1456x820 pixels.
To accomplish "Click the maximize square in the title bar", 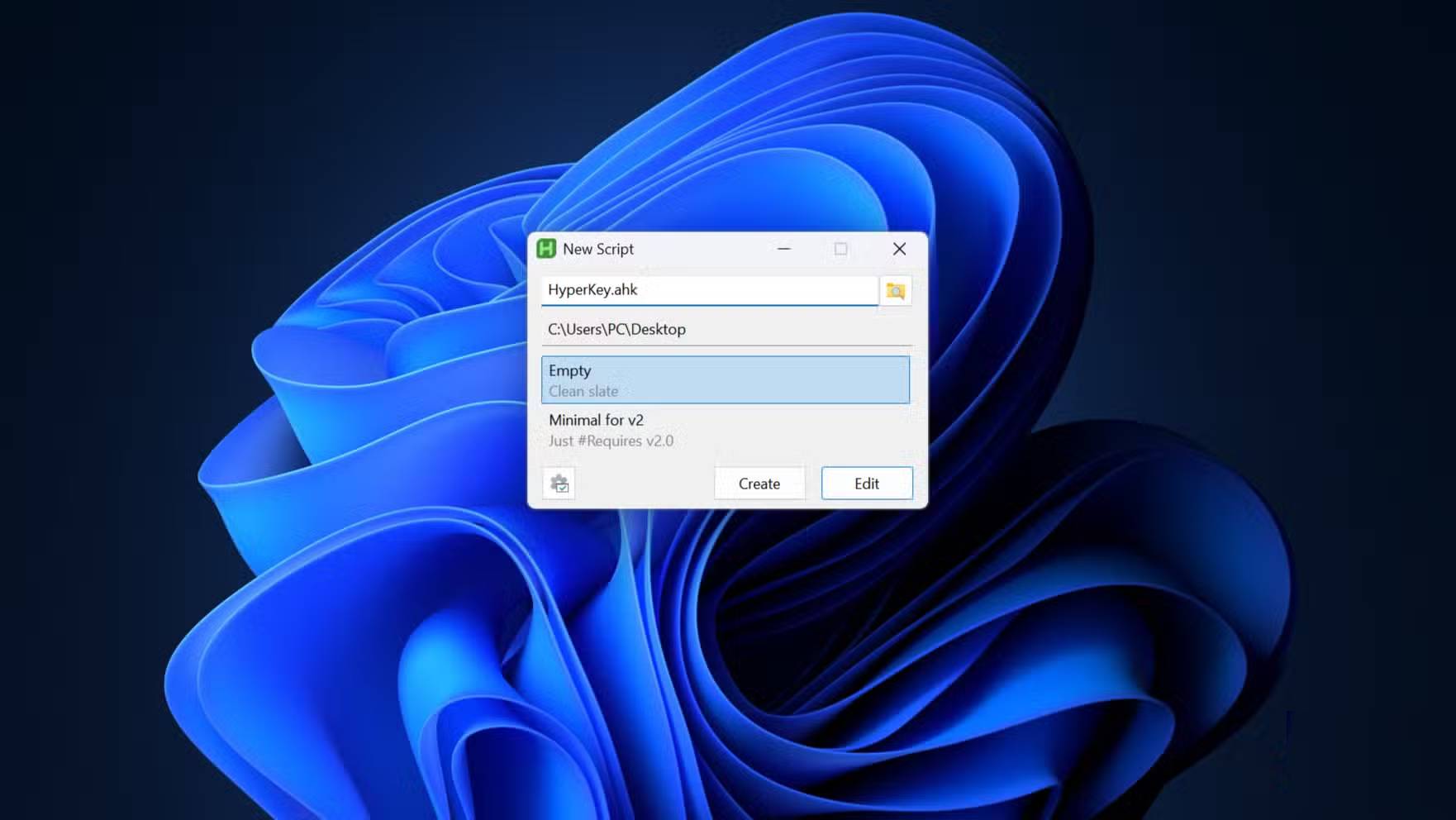I will (x=840, y=249).
